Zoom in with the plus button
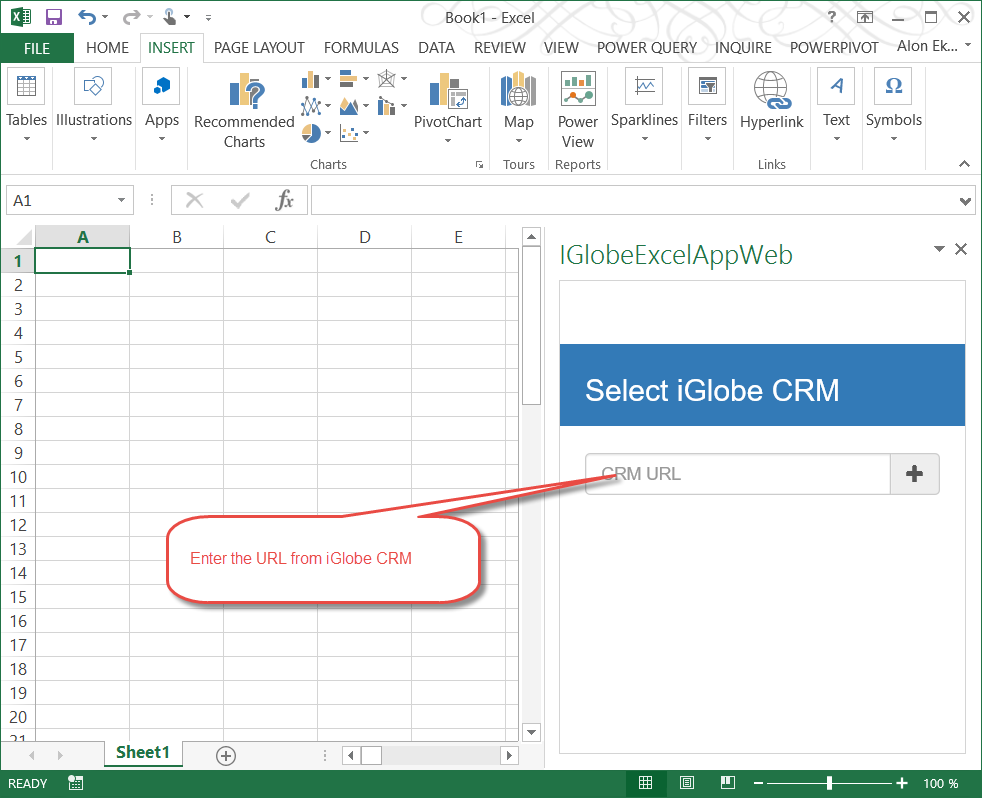982x798 pixels. [902, 783]
